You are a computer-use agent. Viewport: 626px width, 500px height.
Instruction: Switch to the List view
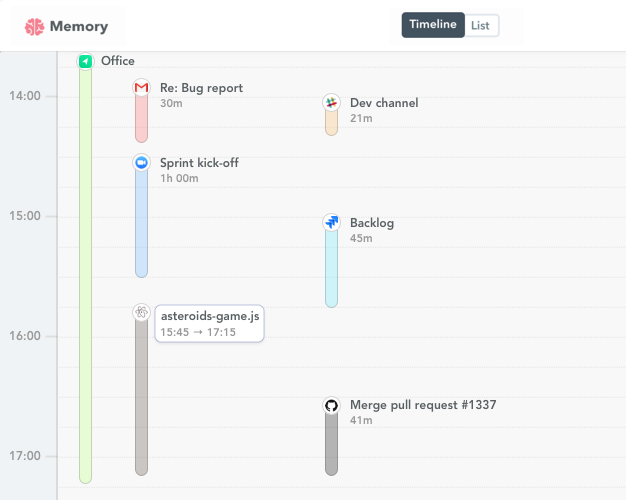click(x=481, y=25)
